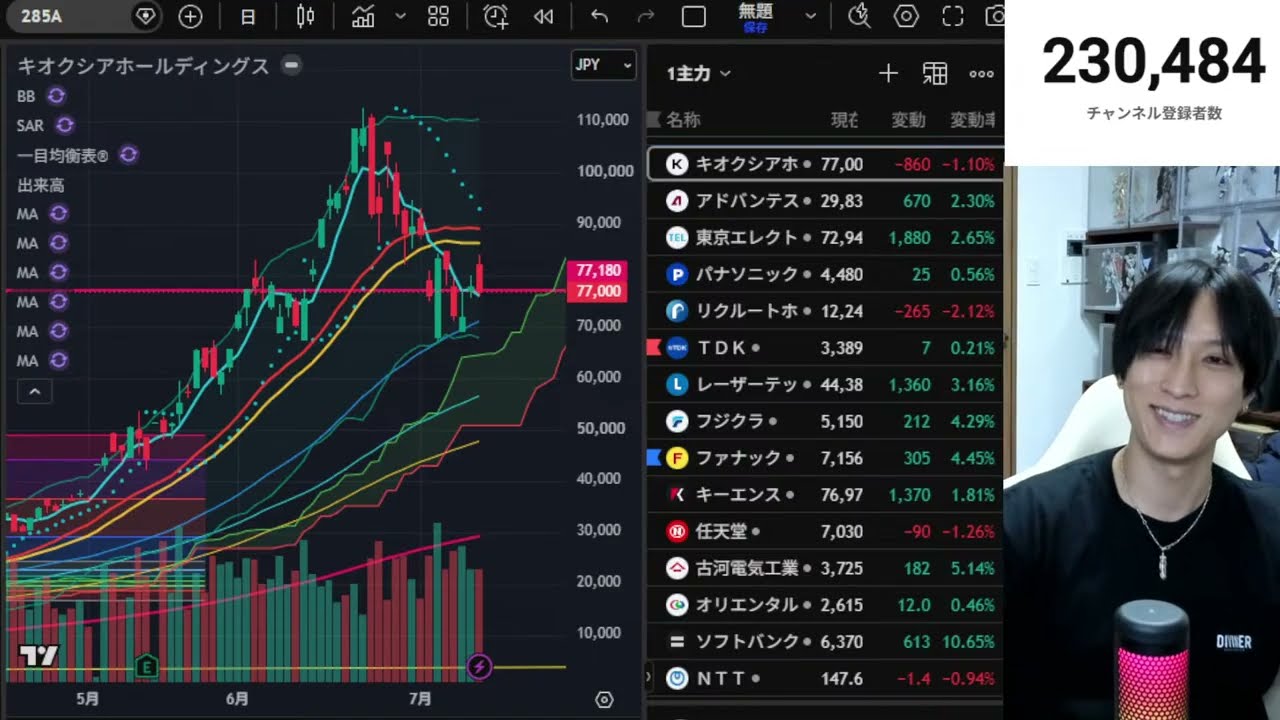Screen dimensions: 1280x720
Task: Click the refresh icon beside BB indicator
Action: (x=57, y=96)
